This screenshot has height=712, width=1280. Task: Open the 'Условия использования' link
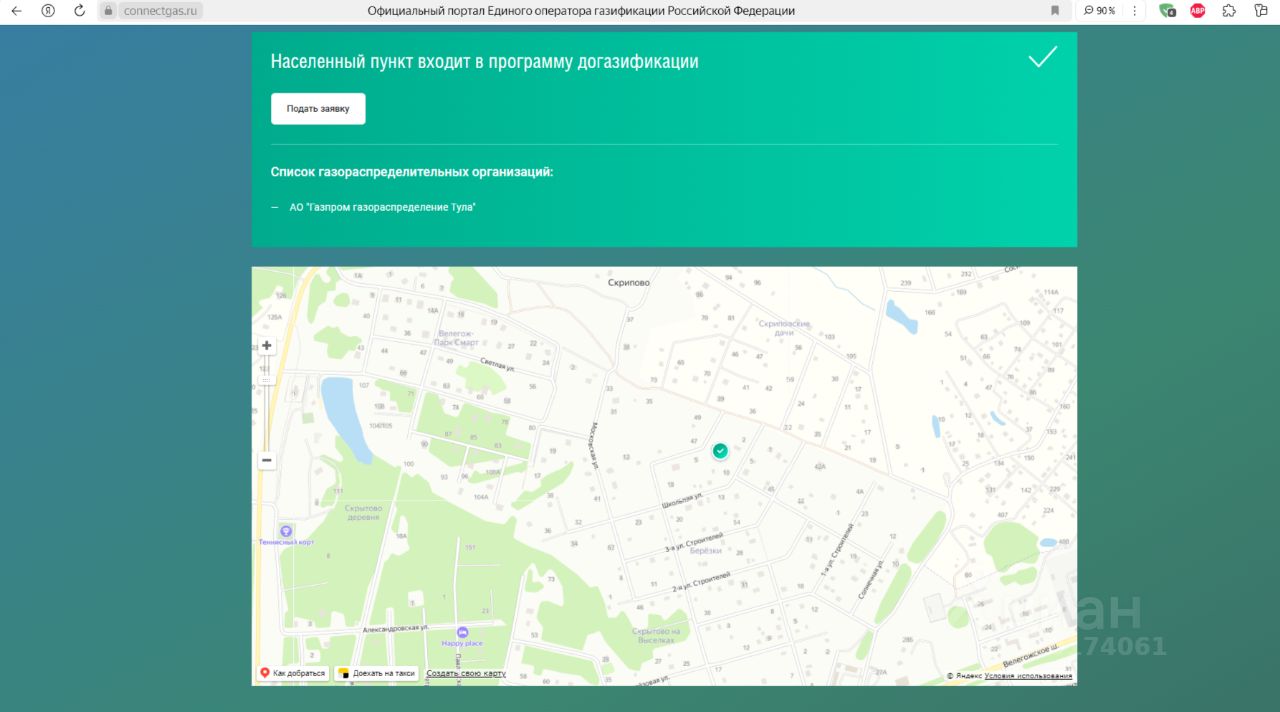[1028, 676]
